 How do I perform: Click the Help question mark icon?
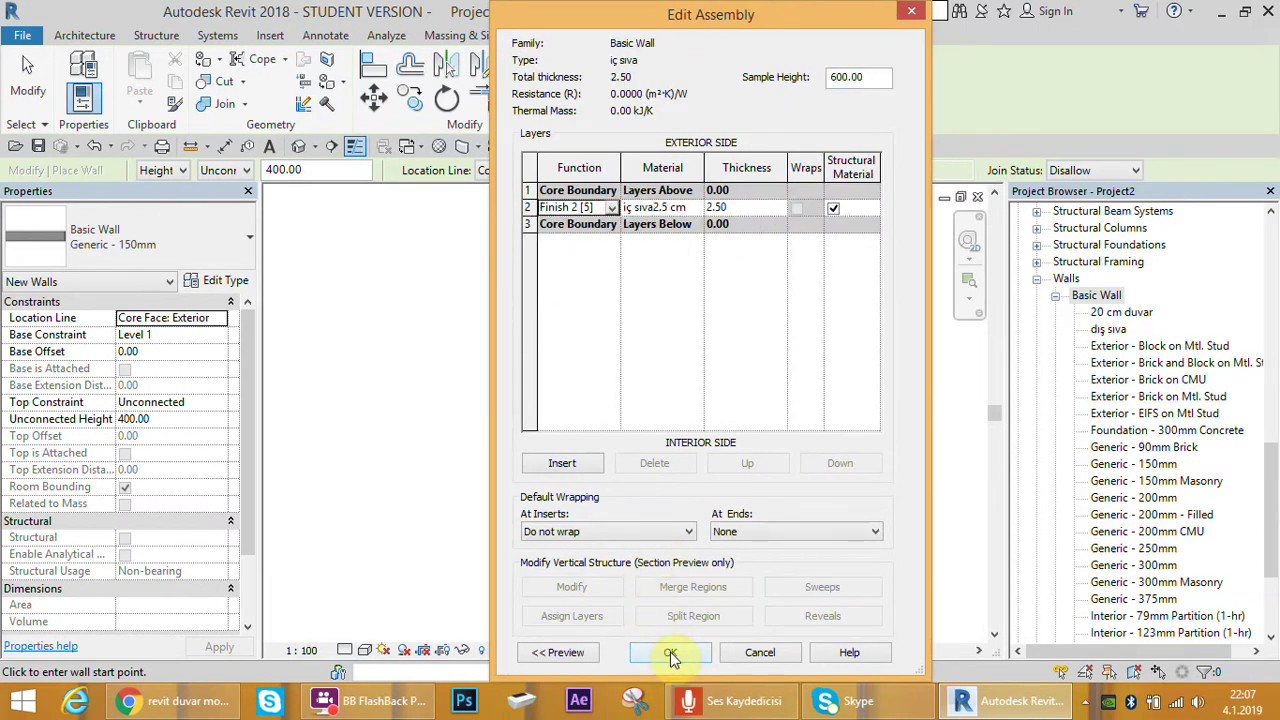(x=1175, y=11)
